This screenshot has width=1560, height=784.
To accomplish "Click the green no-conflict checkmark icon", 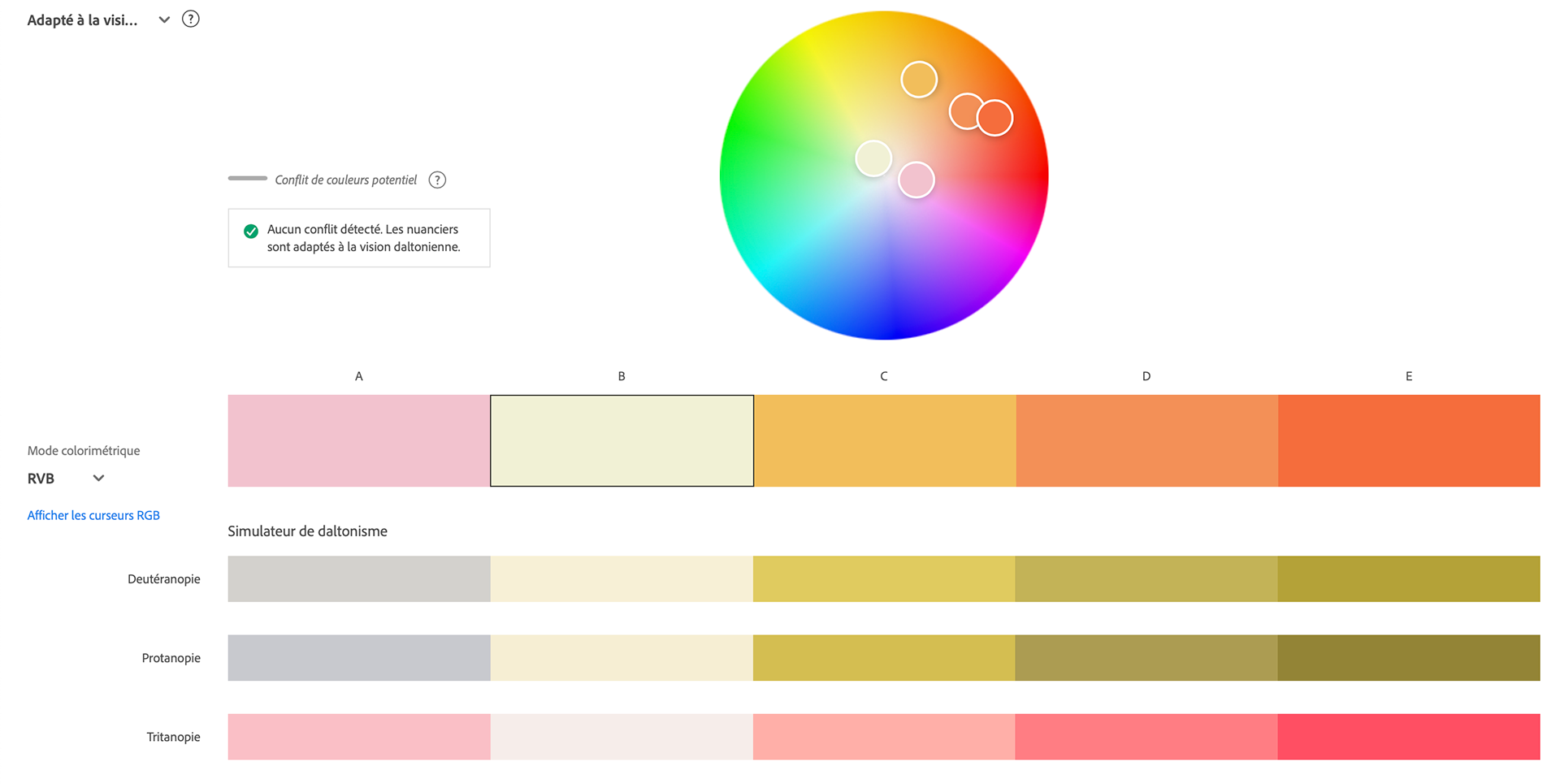I will [x=251, y=232].
